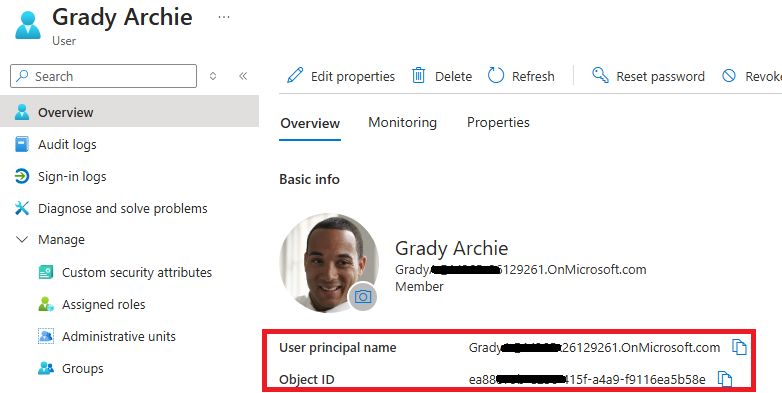
Task: Click the Revoke button label
Action: (764, 76)
